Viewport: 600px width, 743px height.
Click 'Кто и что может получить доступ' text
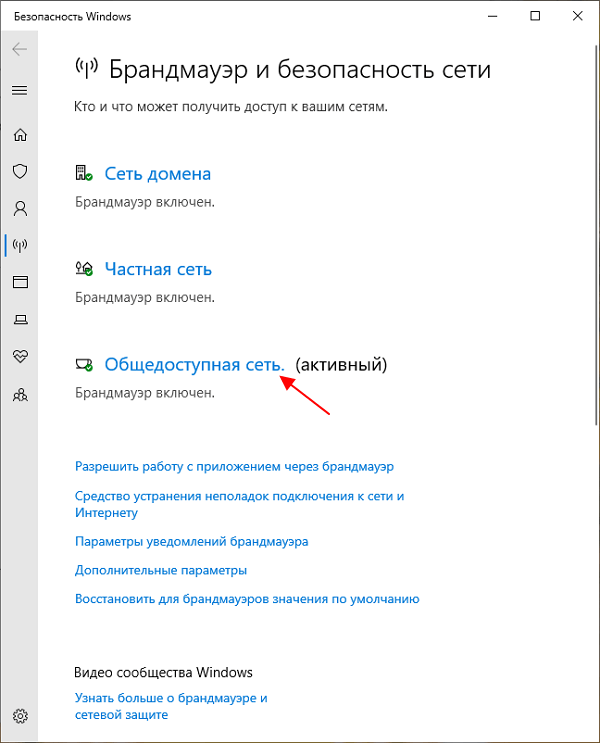pos(231,107)
